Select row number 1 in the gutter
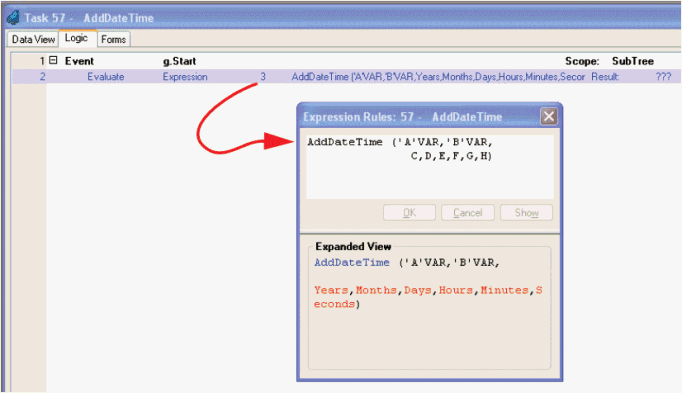682x393 pixels. [x=42, y=61]
